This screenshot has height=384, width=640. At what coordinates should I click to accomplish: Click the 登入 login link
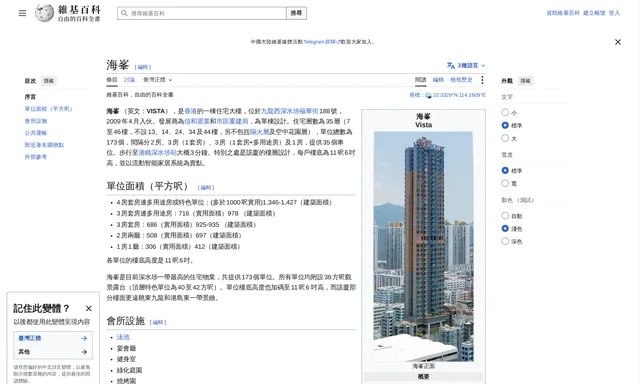614,13
